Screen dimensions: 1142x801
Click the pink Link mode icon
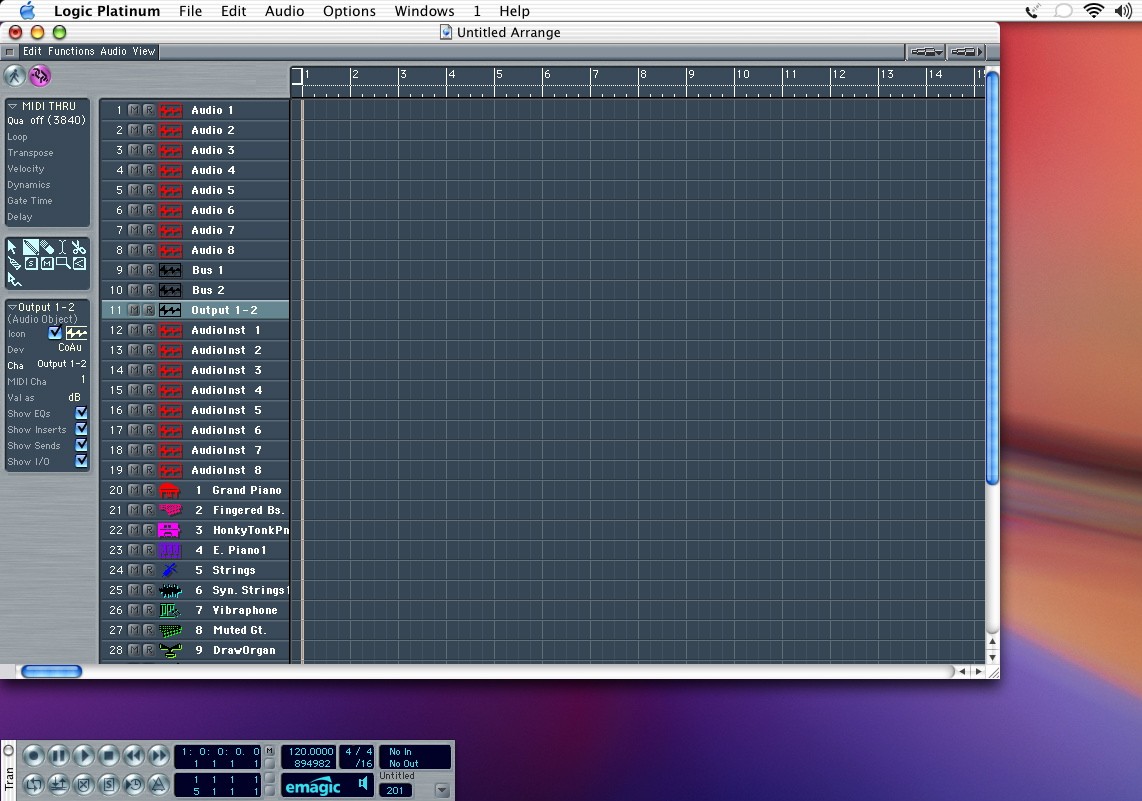[x=40, y=76]
